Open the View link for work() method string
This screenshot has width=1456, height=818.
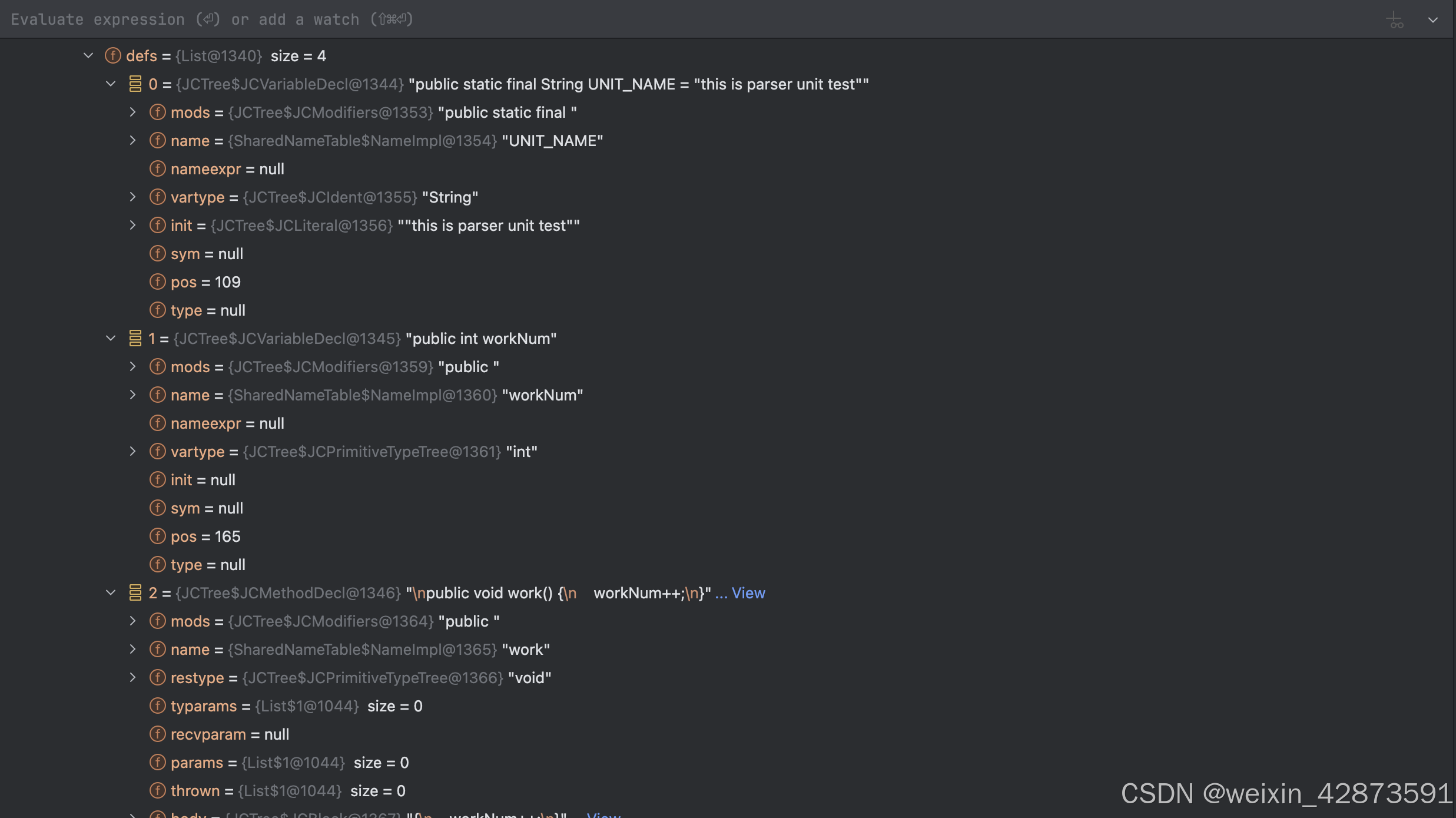click(x=749, y=592)
